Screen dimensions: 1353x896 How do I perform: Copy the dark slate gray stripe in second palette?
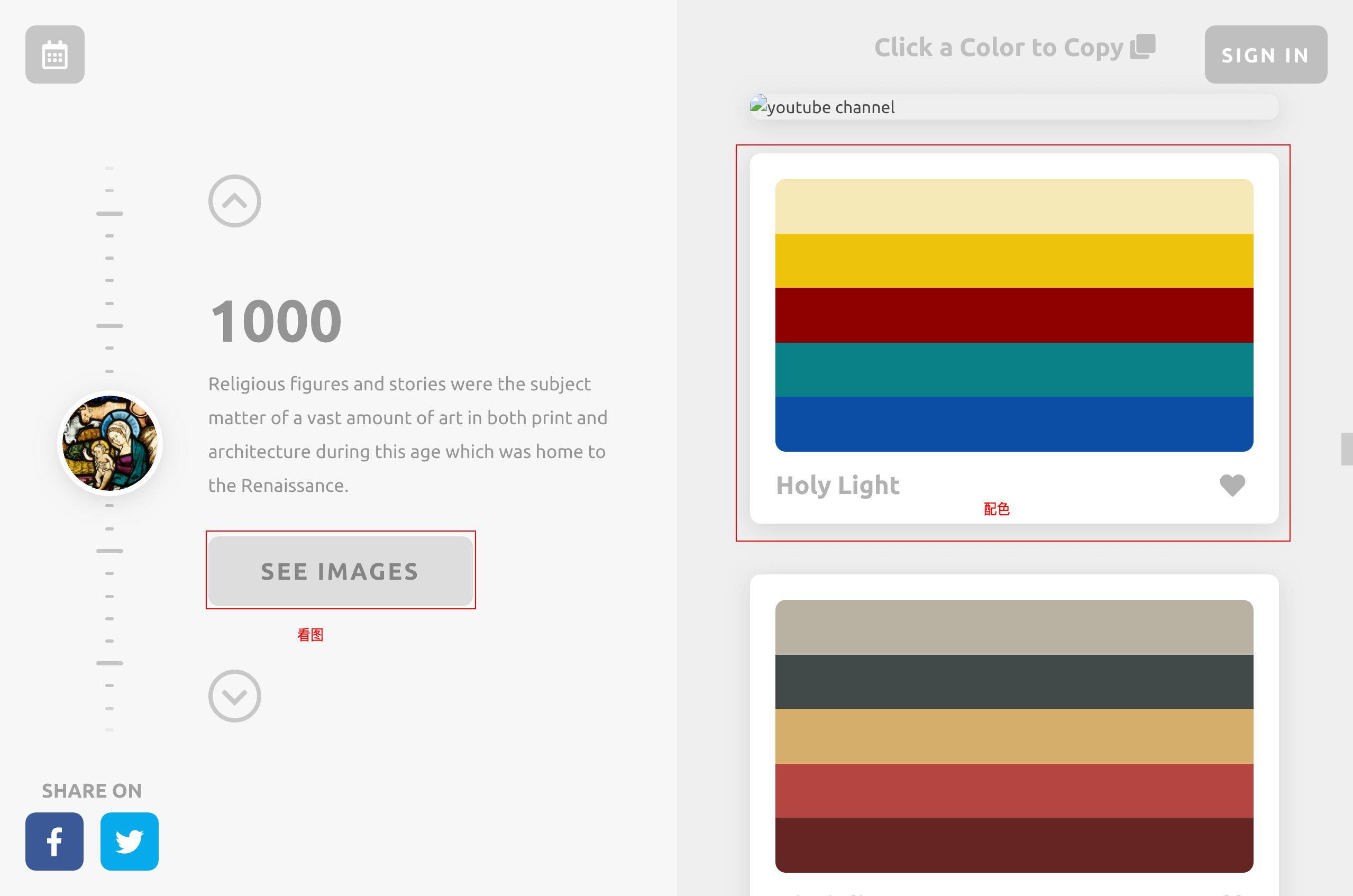click(1013, 682)
